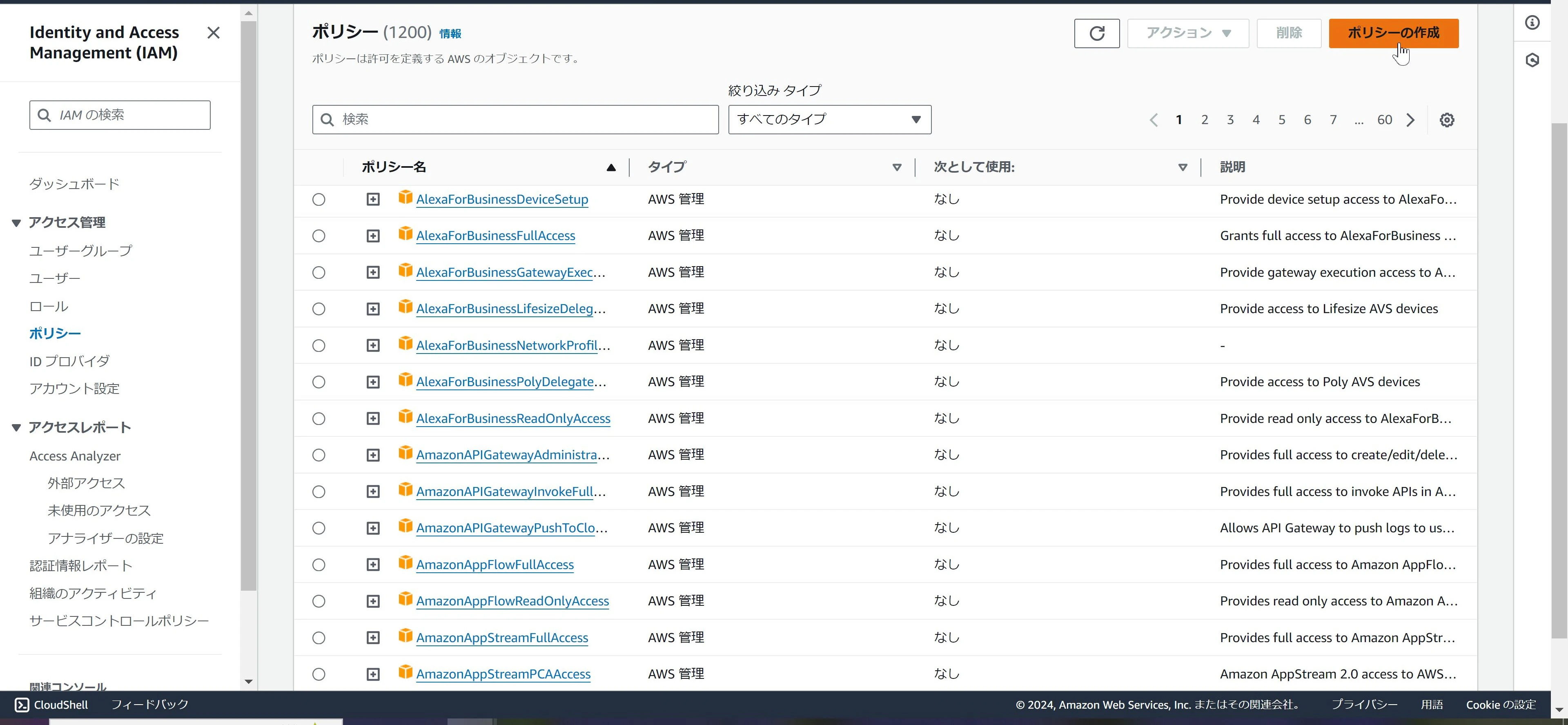Sort by policy name ascending arrow

tap(611, 167)
